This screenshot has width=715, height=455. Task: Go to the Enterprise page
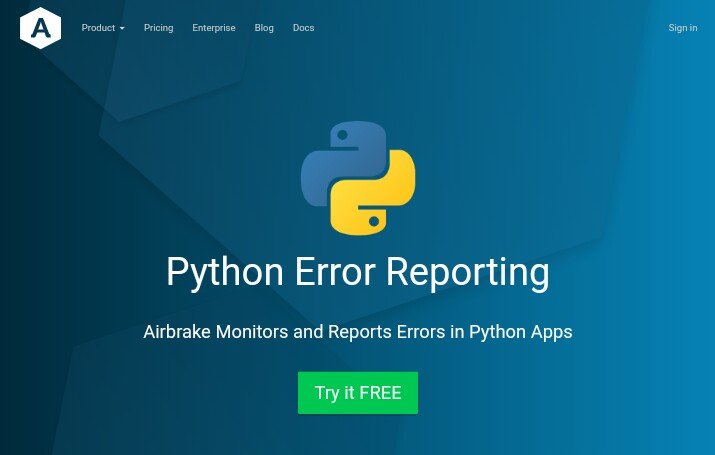click(214, 28)
